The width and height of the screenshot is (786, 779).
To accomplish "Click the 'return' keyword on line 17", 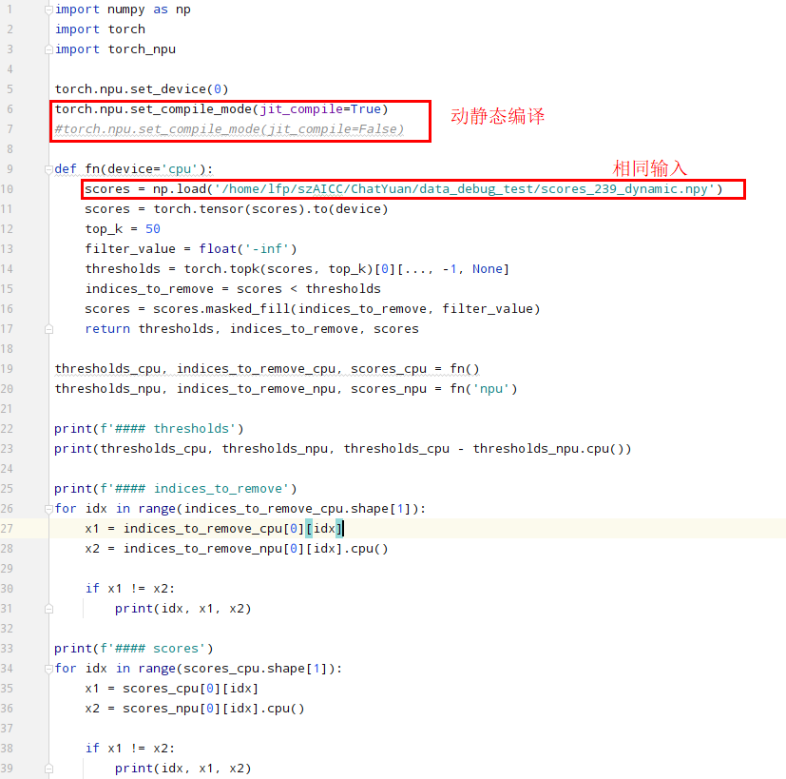I will [x=107, y=329].
